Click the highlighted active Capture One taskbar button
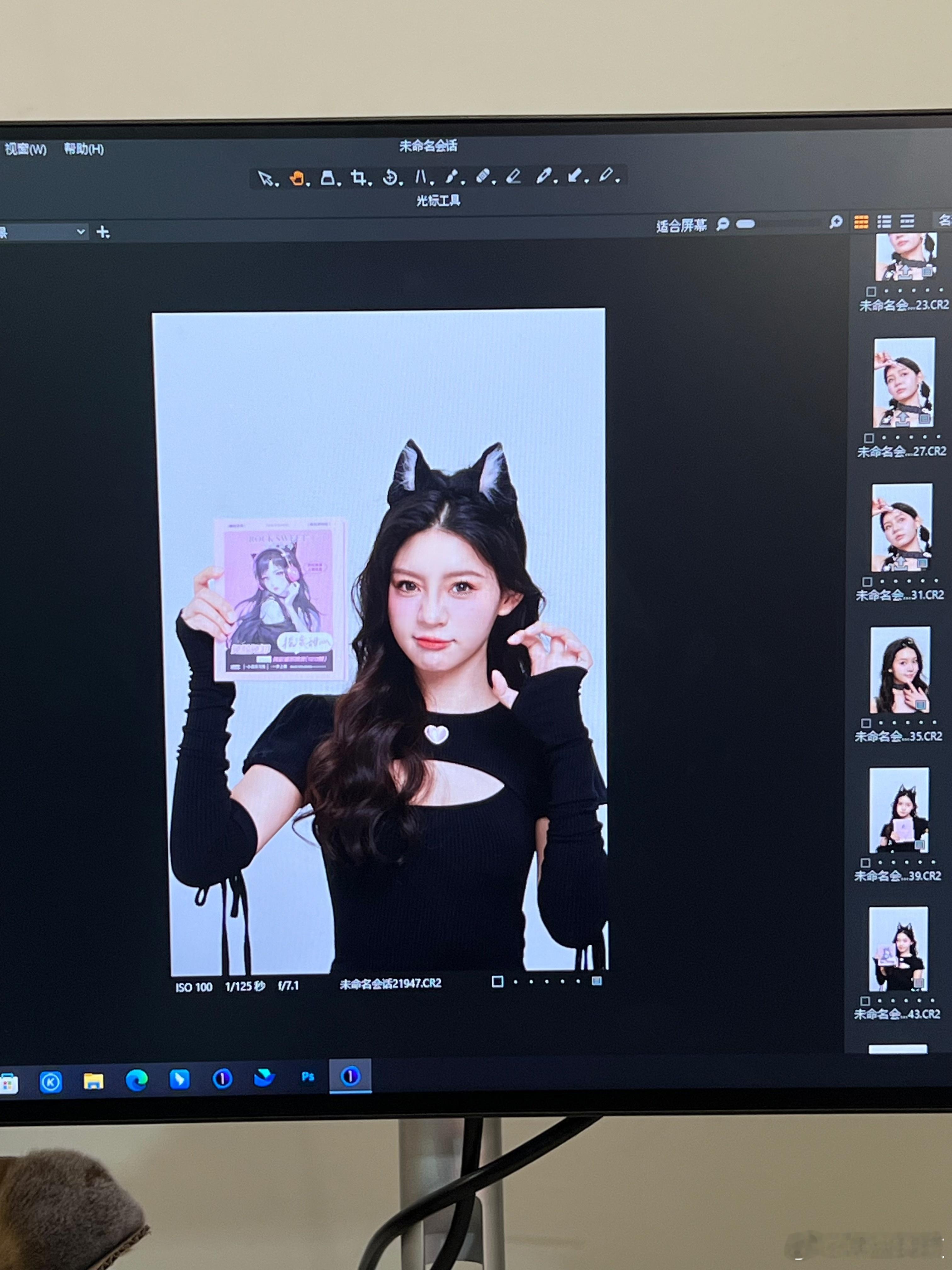952x1270 pixels. point(350,1076)
